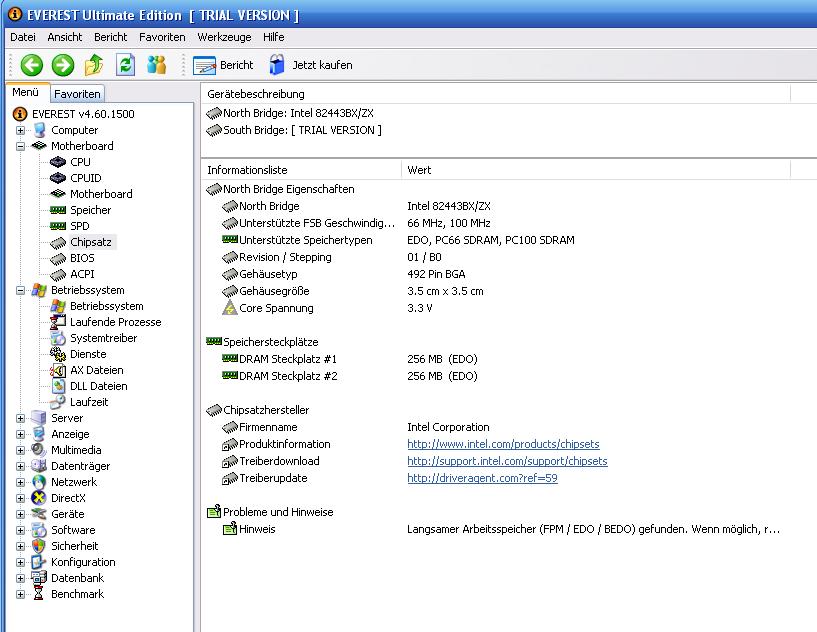
Task: Click the Multimedia icon
Action: [x=39, y=450]
